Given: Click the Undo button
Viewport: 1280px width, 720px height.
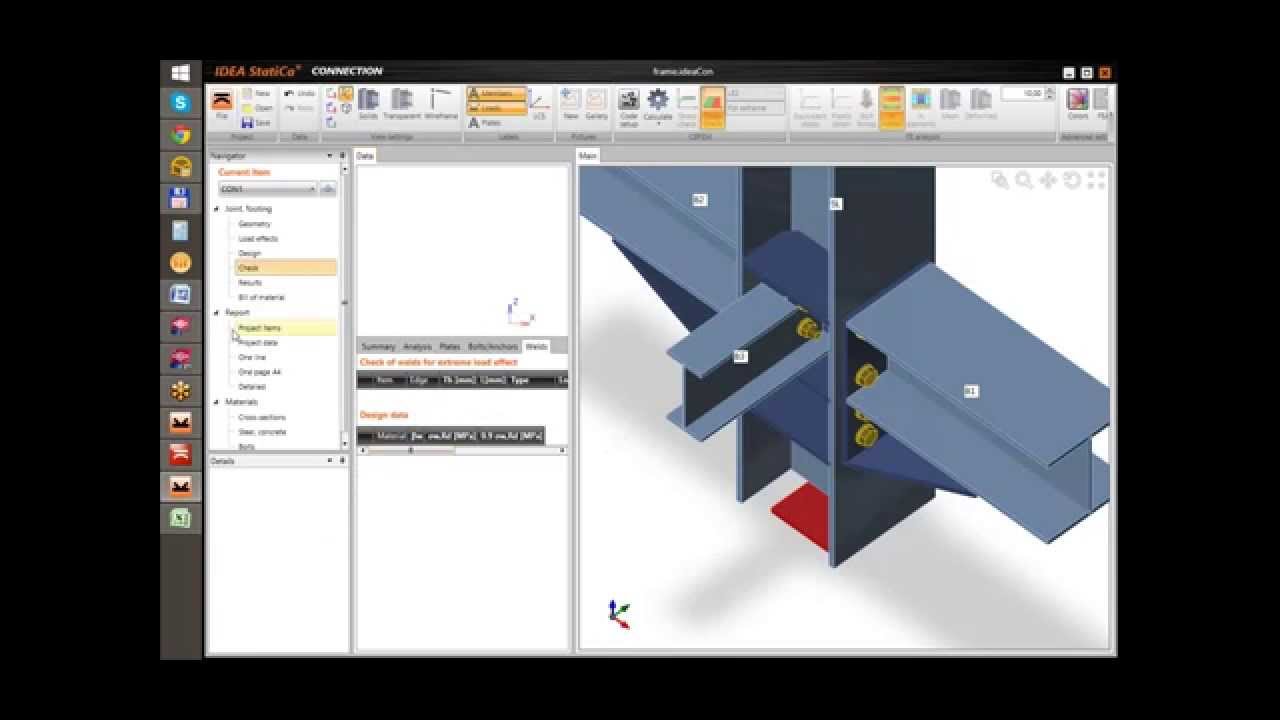Looking at the screenshot, I should (x=299, y=93).
